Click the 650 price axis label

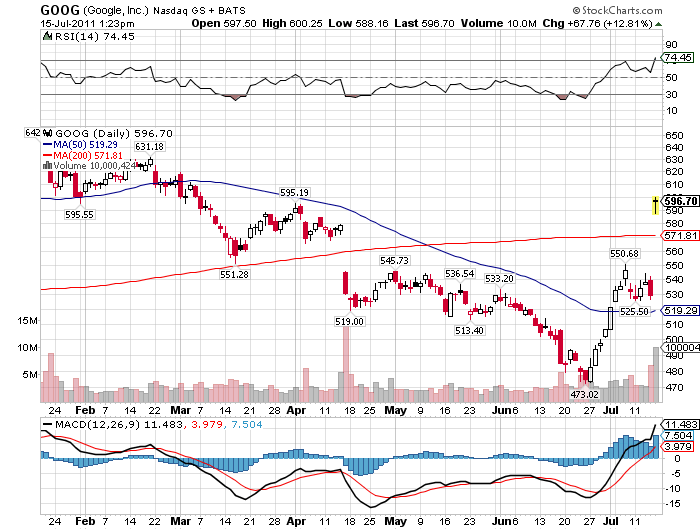674,136
